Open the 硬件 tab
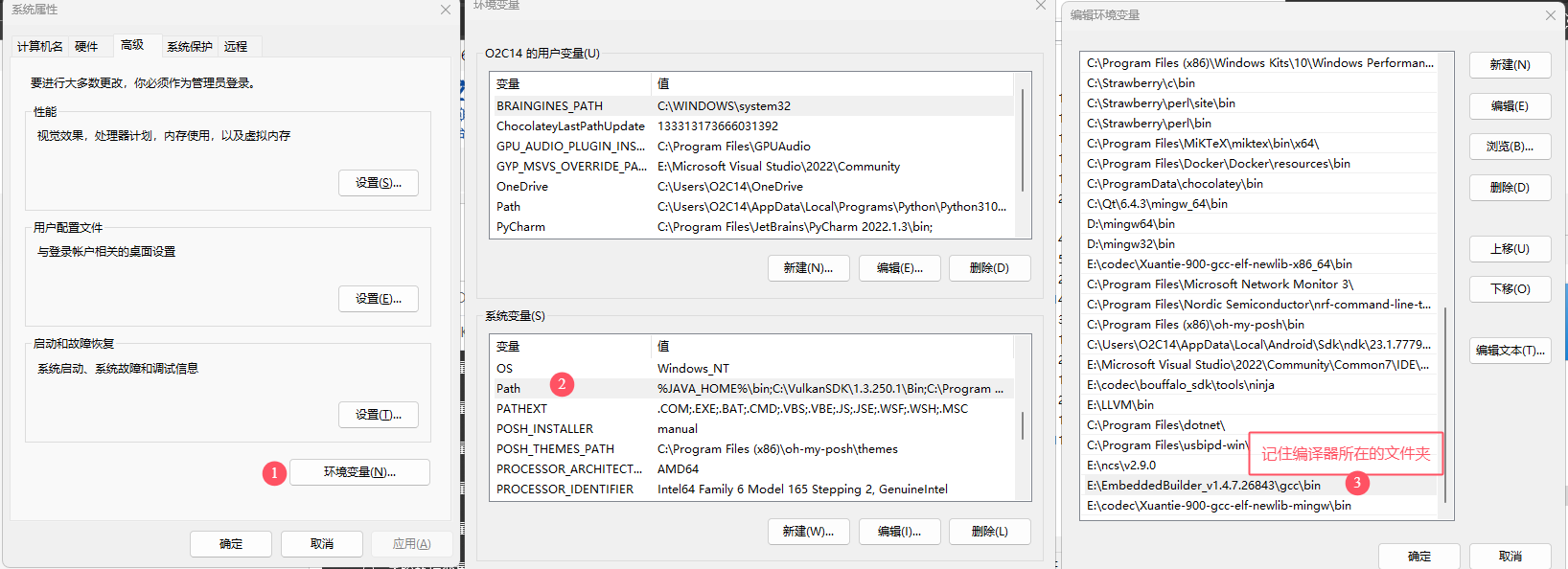 (86, 46)
